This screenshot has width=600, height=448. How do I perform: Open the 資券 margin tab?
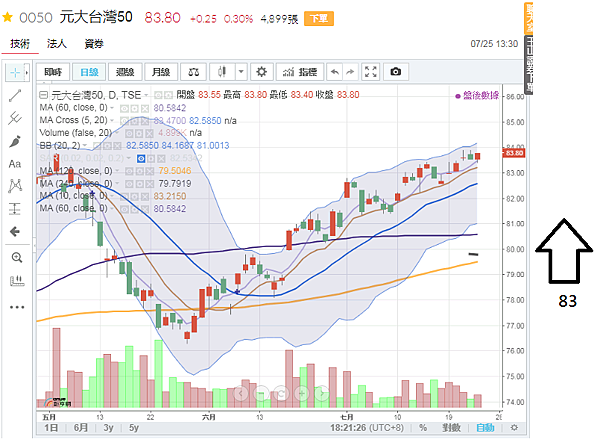pos(94,44)
